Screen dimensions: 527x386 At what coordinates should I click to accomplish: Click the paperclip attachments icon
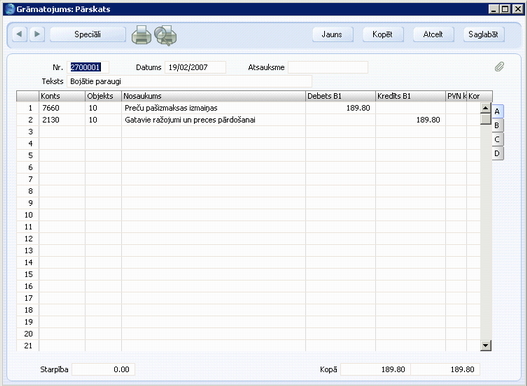499,67
